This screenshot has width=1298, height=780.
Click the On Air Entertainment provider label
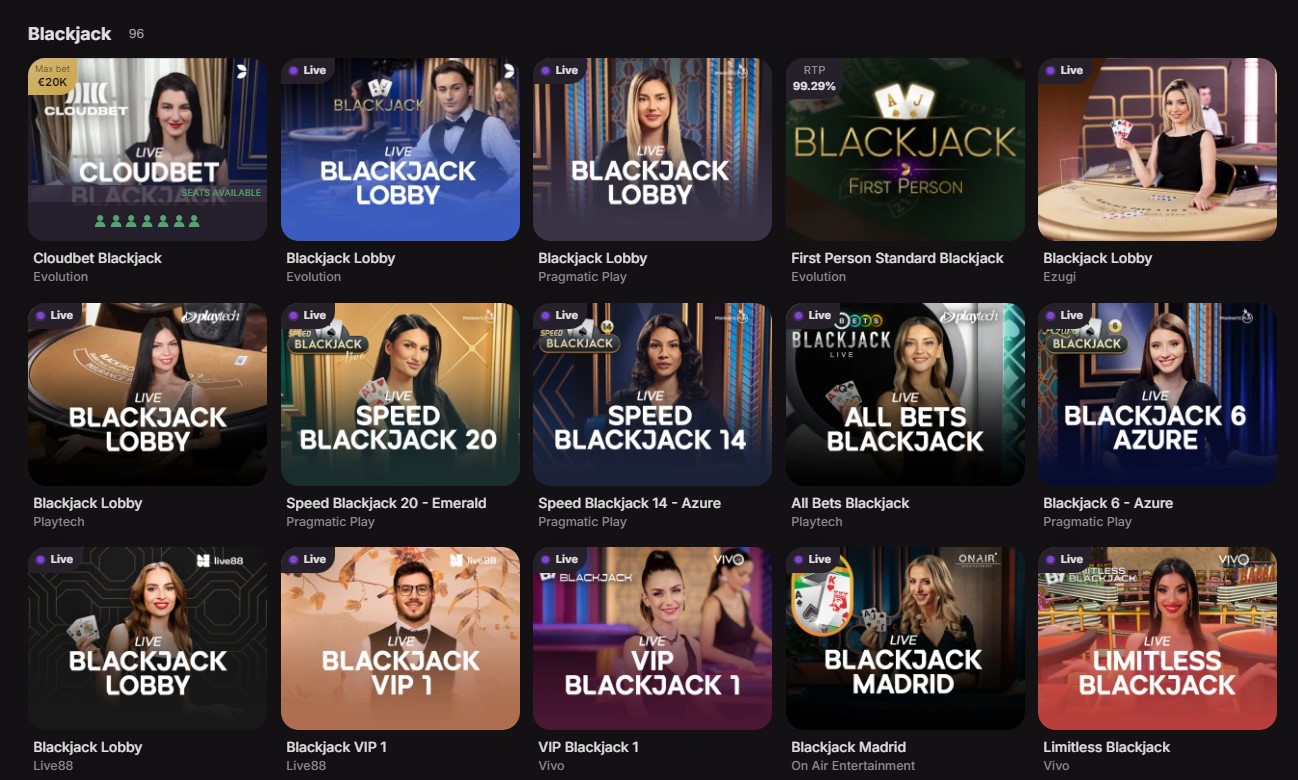point(853,766)
